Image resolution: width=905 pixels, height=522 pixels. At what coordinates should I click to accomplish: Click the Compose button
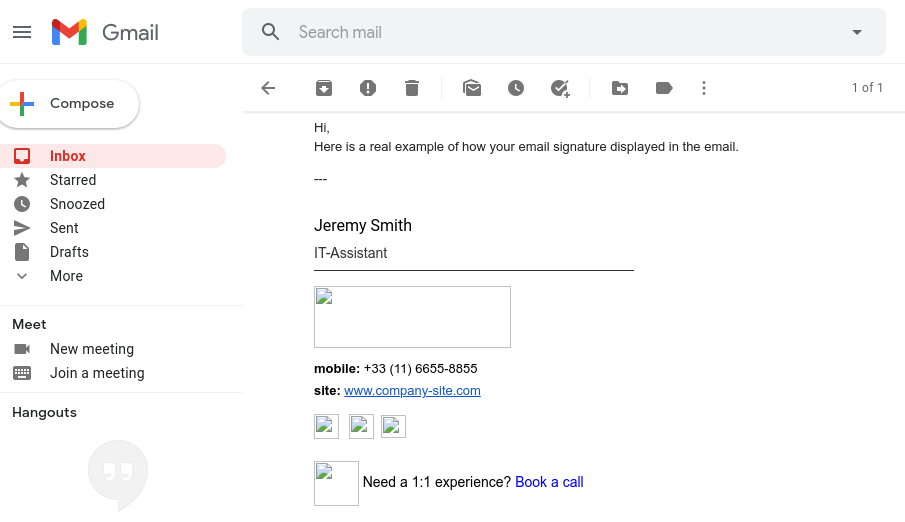(68, 104)
